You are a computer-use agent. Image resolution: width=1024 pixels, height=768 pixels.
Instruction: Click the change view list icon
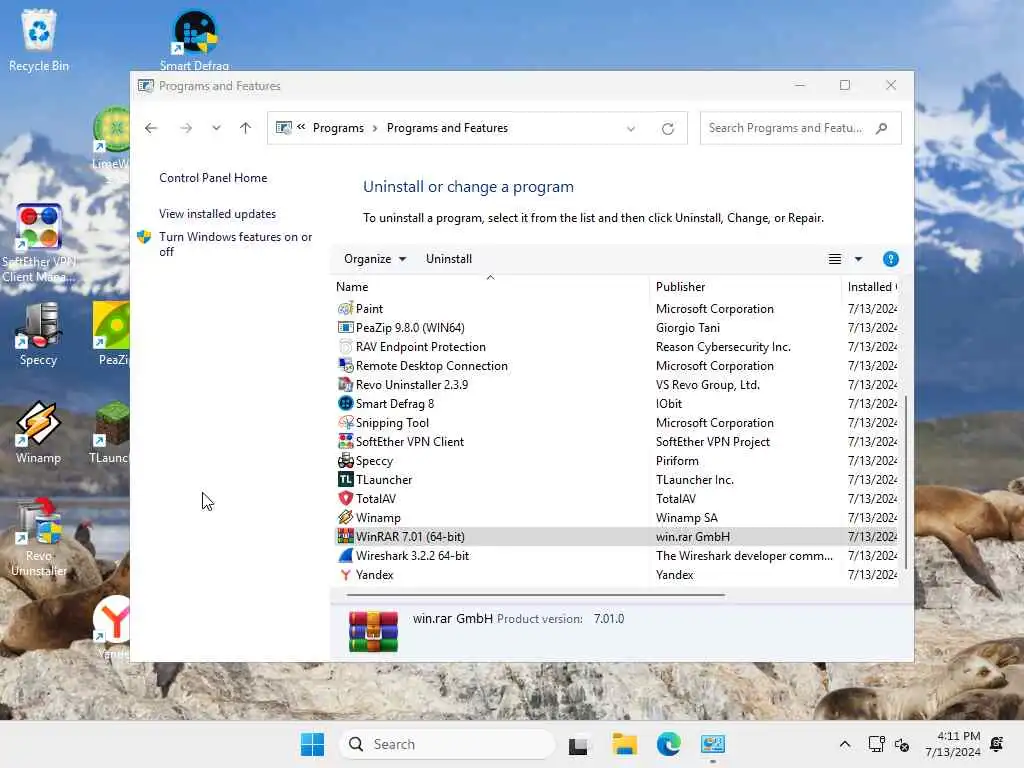835,259
